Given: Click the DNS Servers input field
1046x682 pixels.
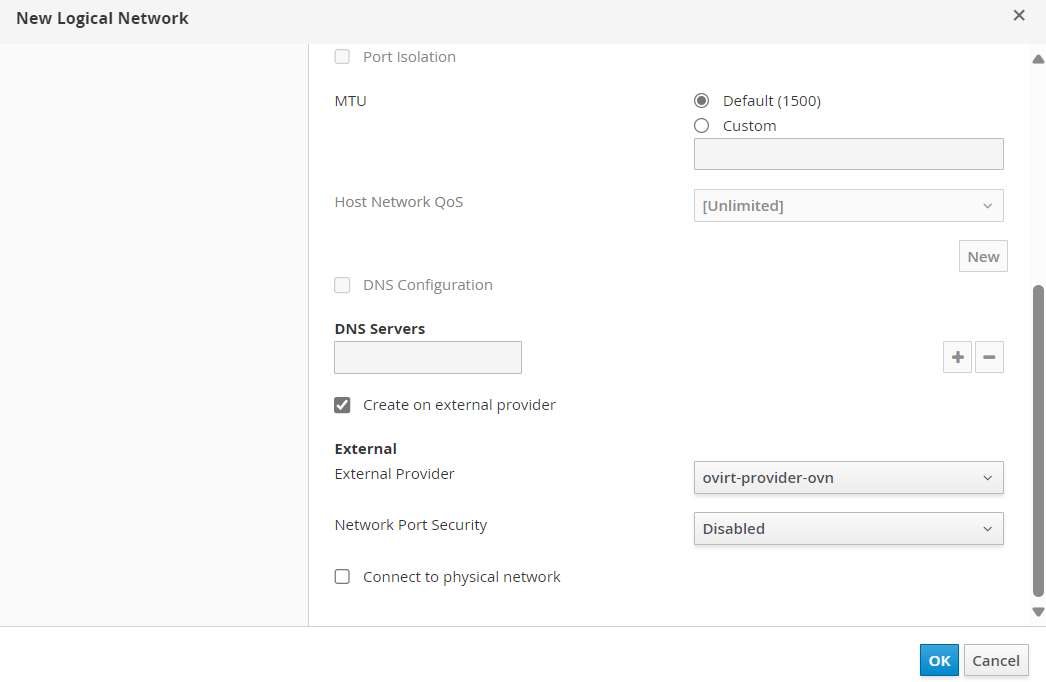Looking at the screenshot, I should [428, 358].
